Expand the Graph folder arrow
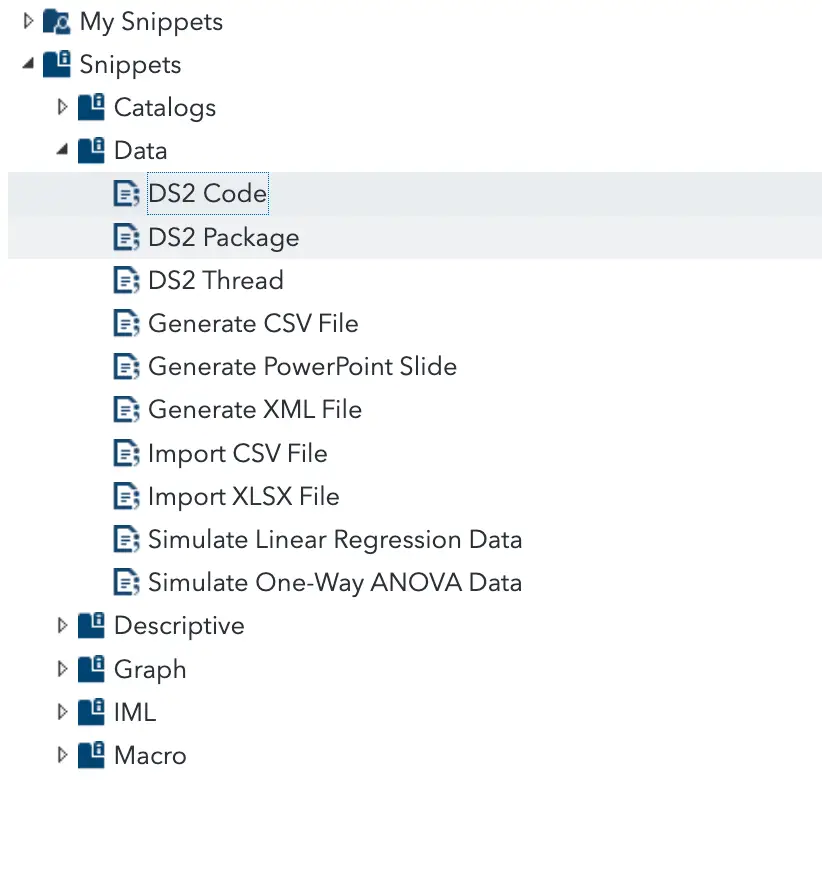The height and width of the screenshot is (890, 822). pyautogui.click(x=62, y=669)
